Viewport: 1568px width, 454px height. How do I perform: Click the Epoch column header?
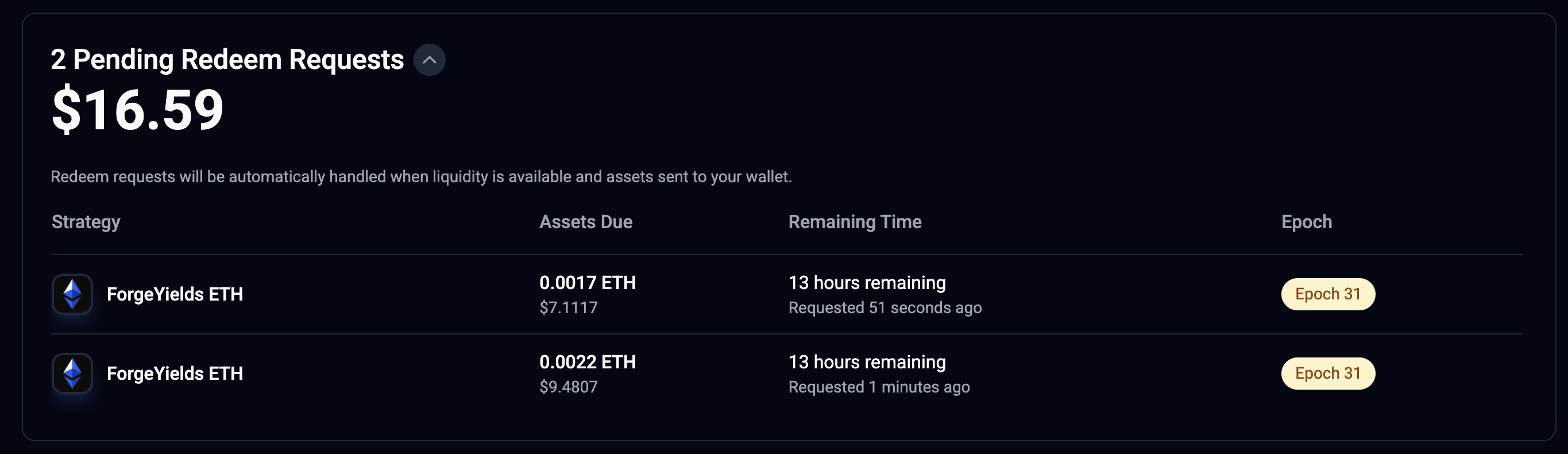(x=1306, y=222)
